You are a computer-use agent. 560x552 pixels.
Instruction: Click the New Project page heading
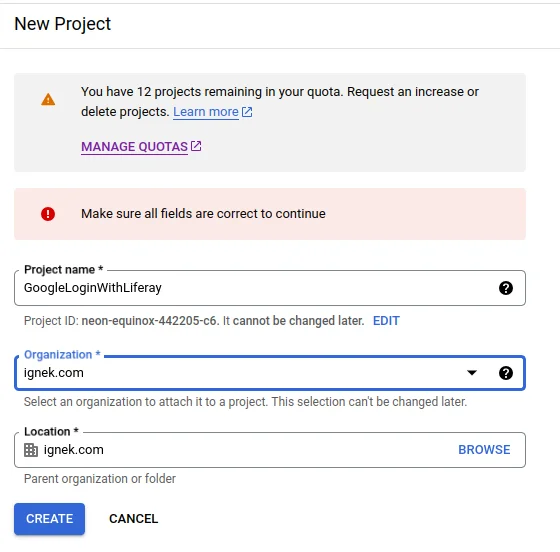[x=62, y=24]
